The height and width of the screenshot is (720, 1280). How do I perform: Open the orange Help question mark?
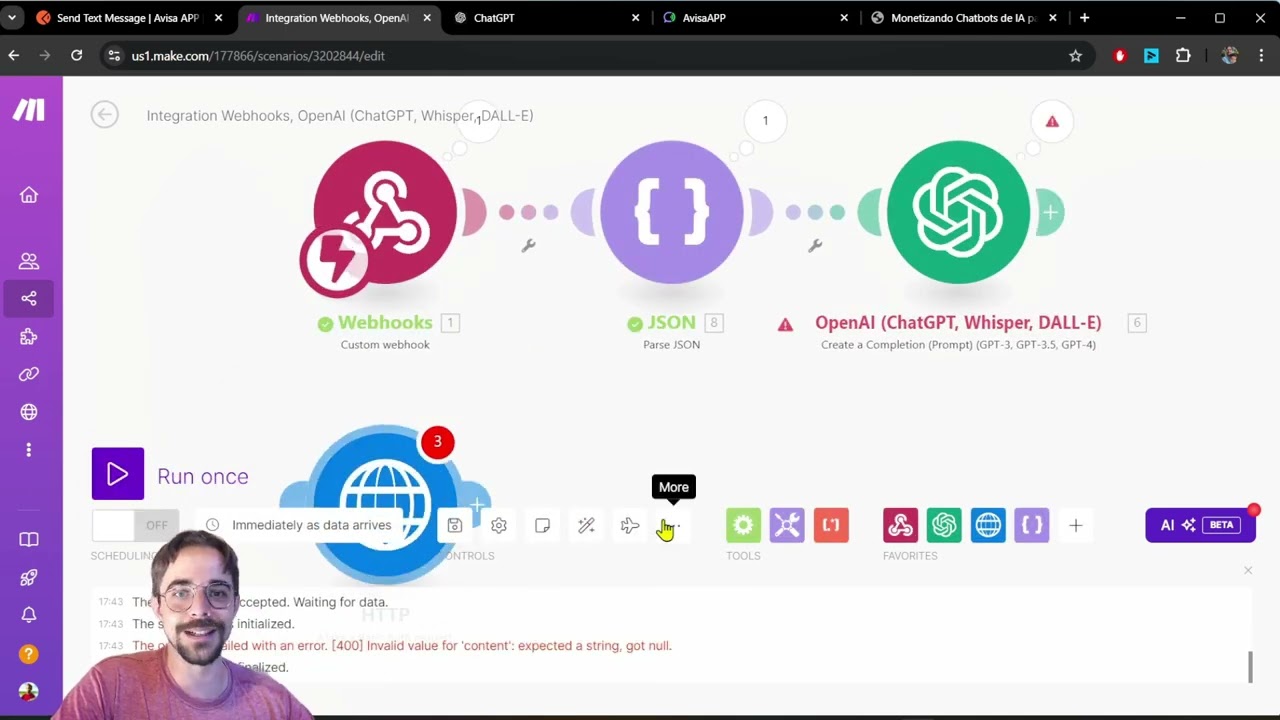[x=29, y=654]
